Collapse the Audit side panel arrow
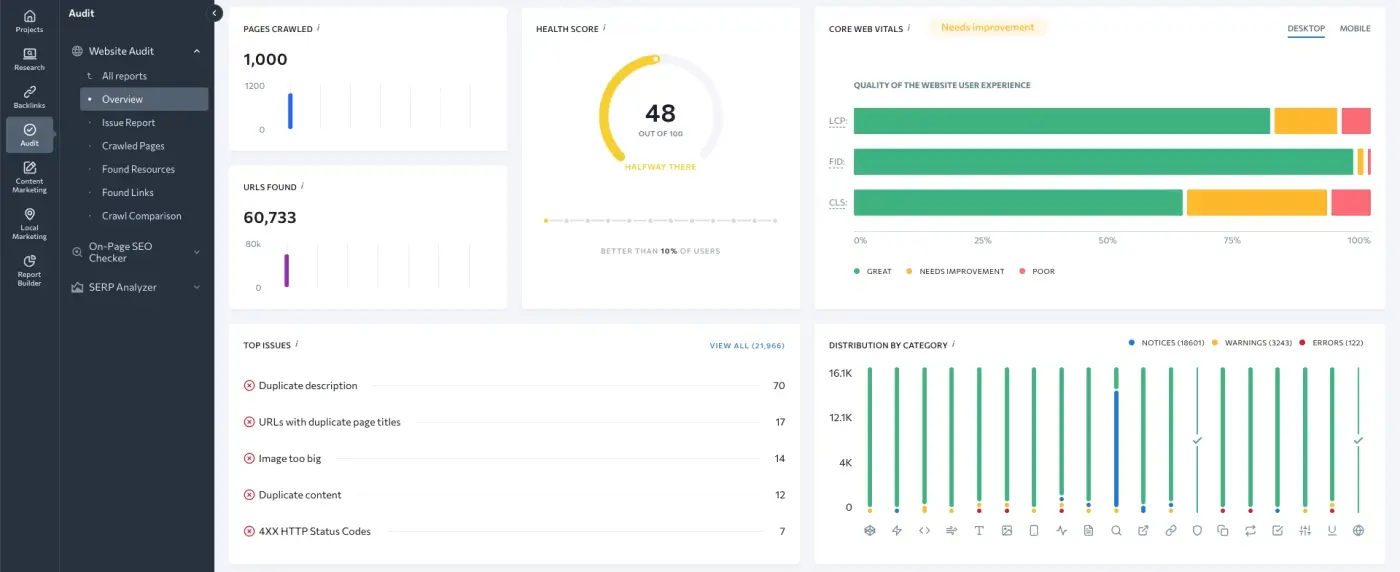The width and height of the screenshot is (1400, 572). (x=215, y=13)
